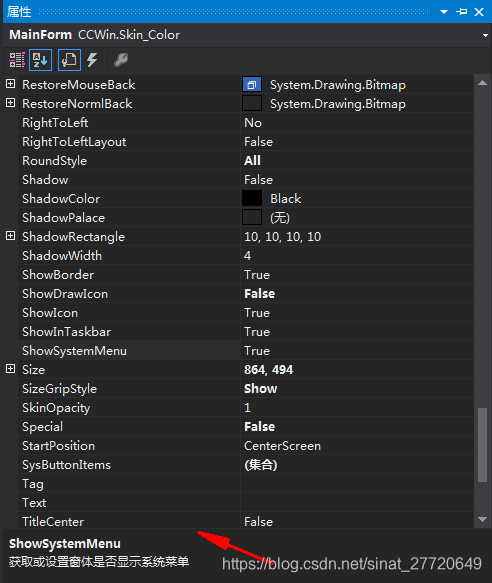The width and height of the screenshot is (492, 583).
Task: Click the ShowBorder True value
Action: 257,275
